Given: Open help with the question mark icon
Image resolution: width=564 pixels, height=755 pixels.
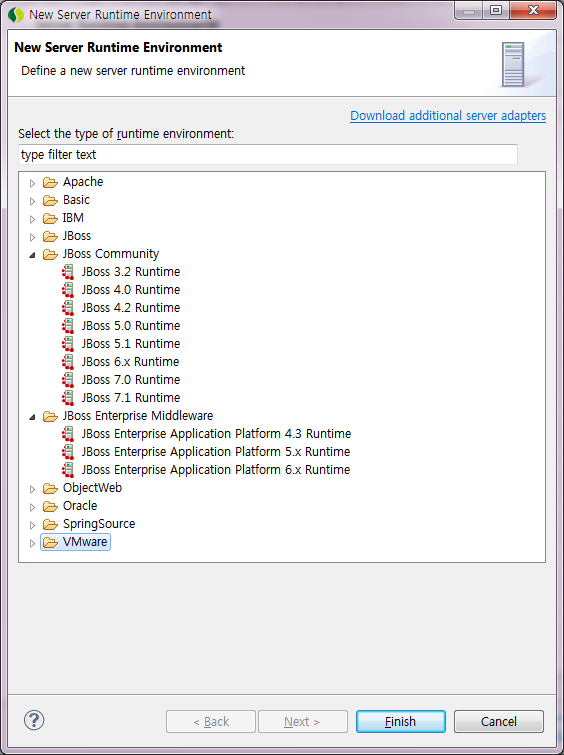Looking at the screenshot, I should pos(34,720).
